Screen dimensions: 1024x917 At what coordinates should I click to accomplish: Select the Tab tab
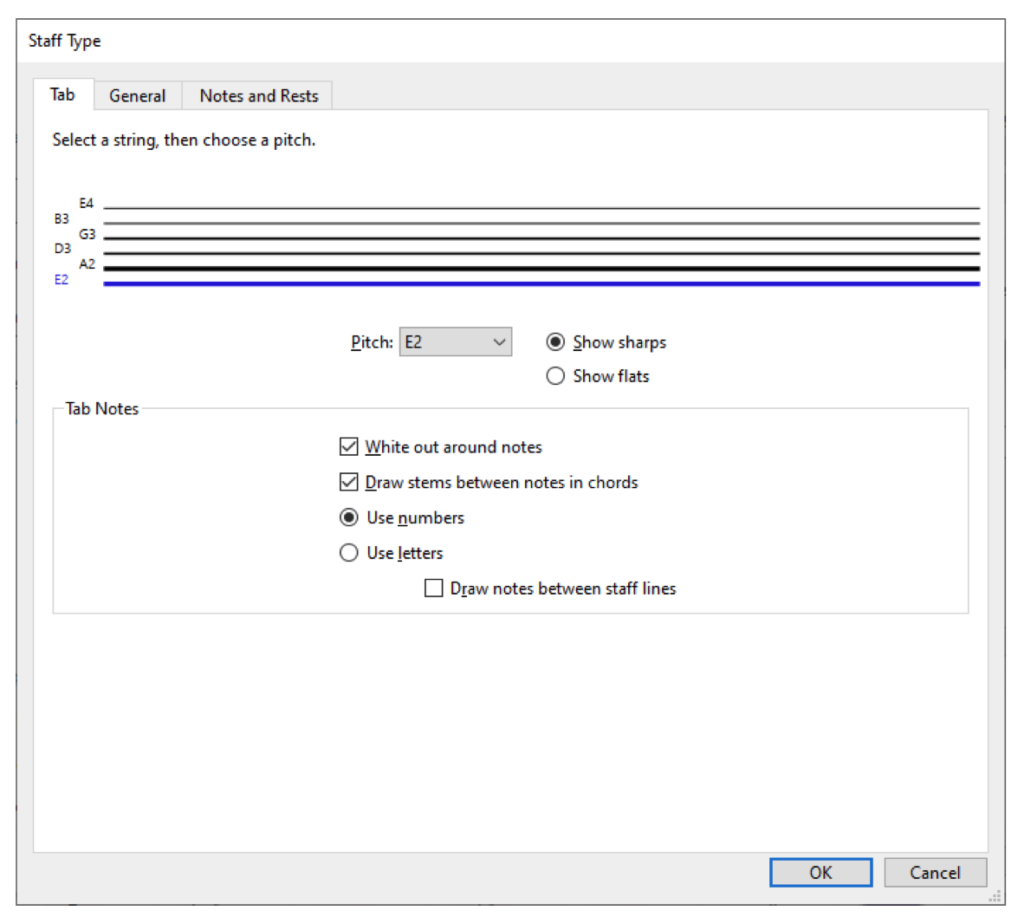pyautogui.click(x=62, y=95)
